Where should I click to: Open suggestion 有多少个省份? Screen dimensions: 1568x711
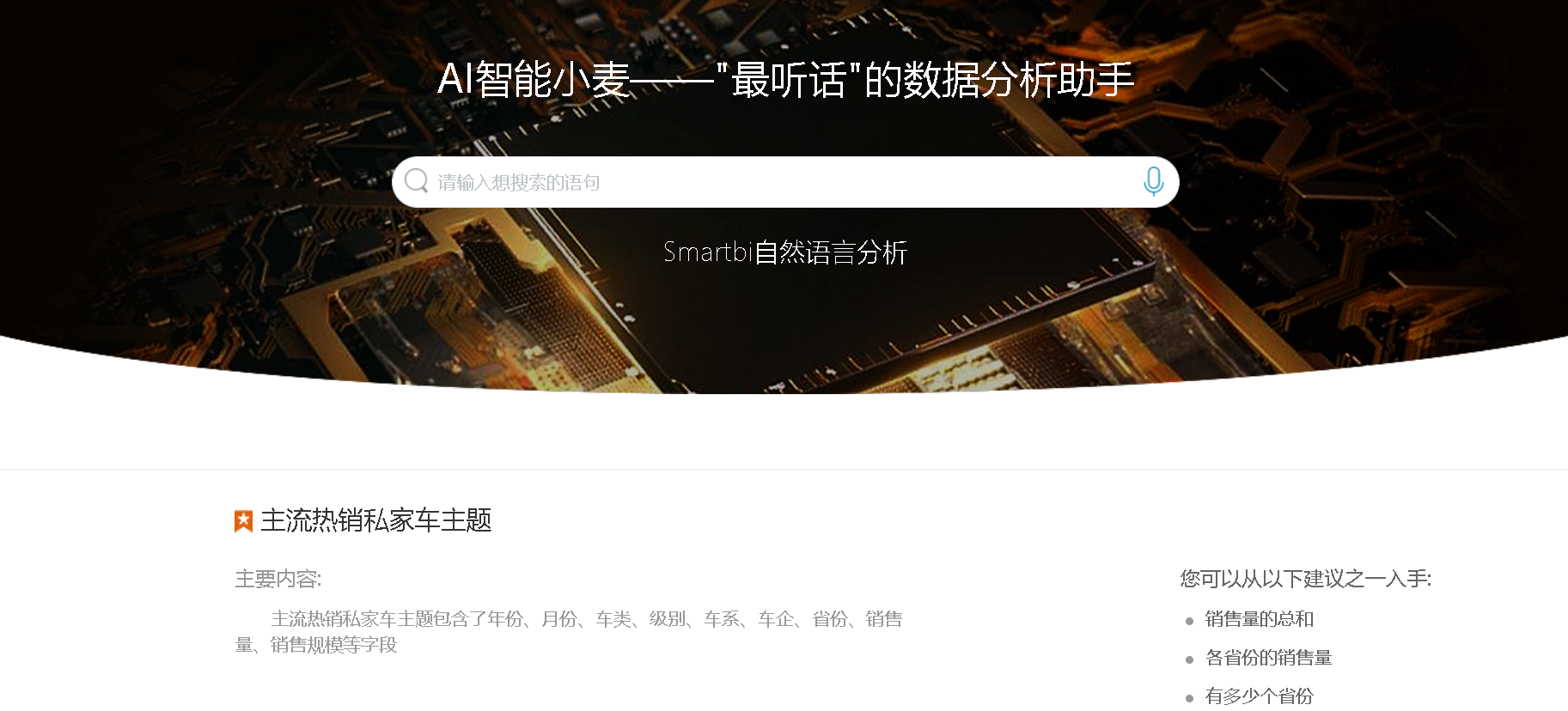[x=1260, y=696]
